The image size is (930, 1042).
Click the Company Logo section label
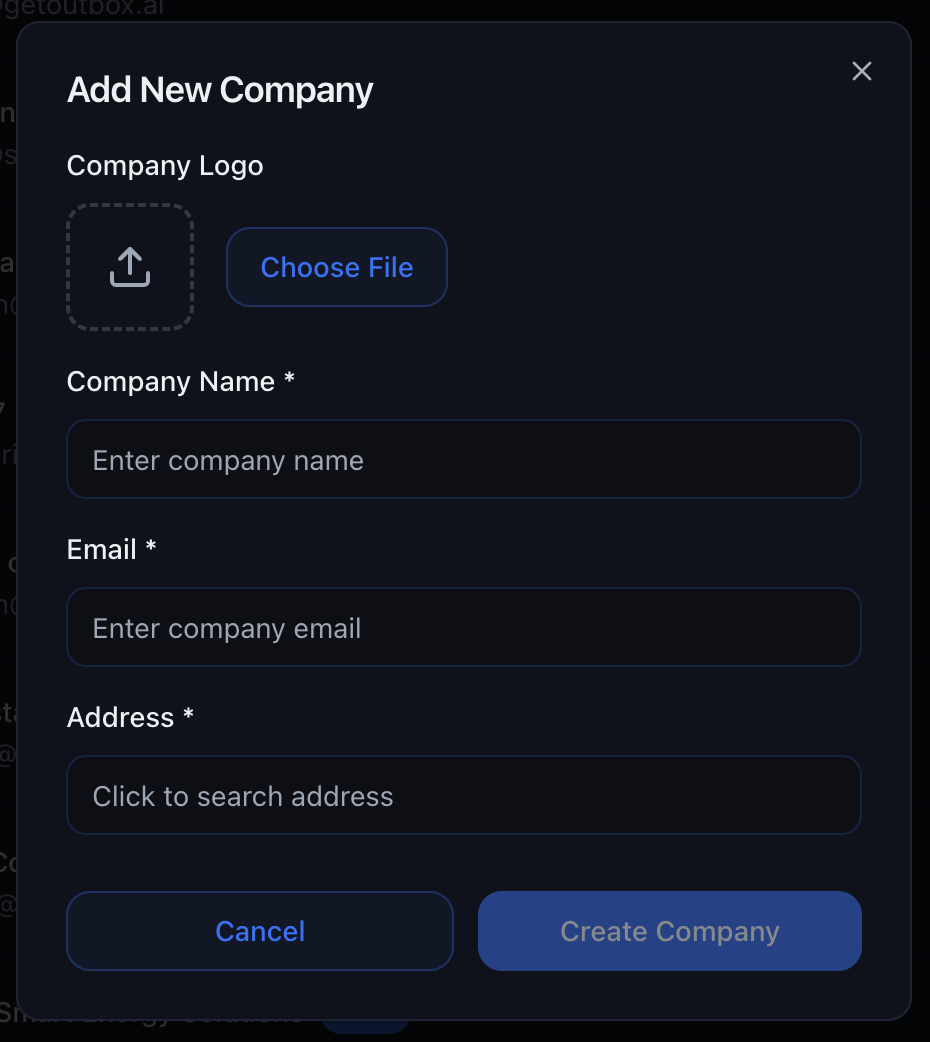[164, 166]
